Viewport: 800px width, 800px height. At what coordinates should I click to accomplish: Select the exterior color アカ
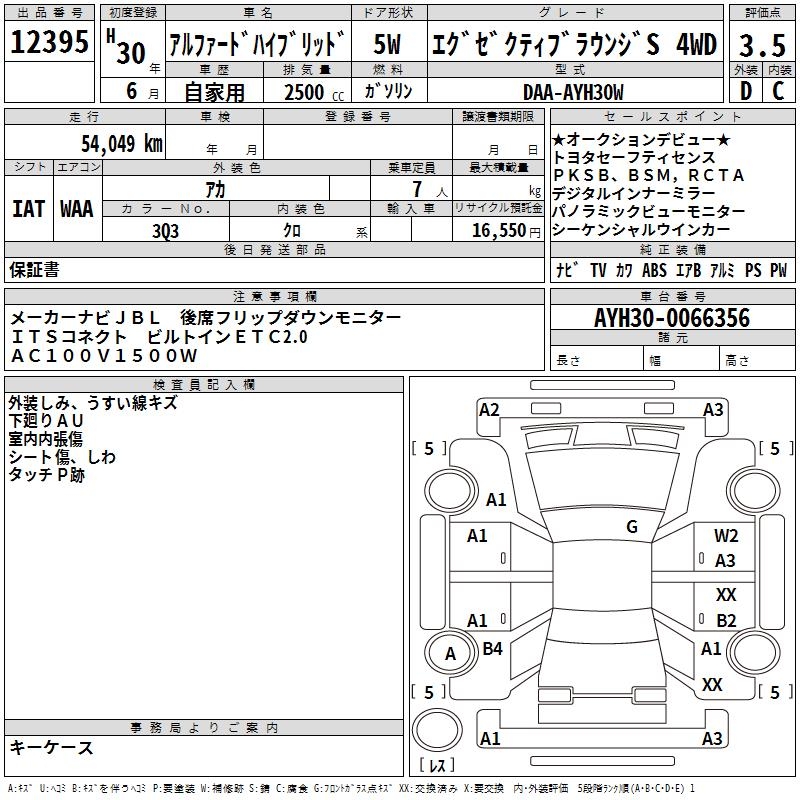coord(215,190)
